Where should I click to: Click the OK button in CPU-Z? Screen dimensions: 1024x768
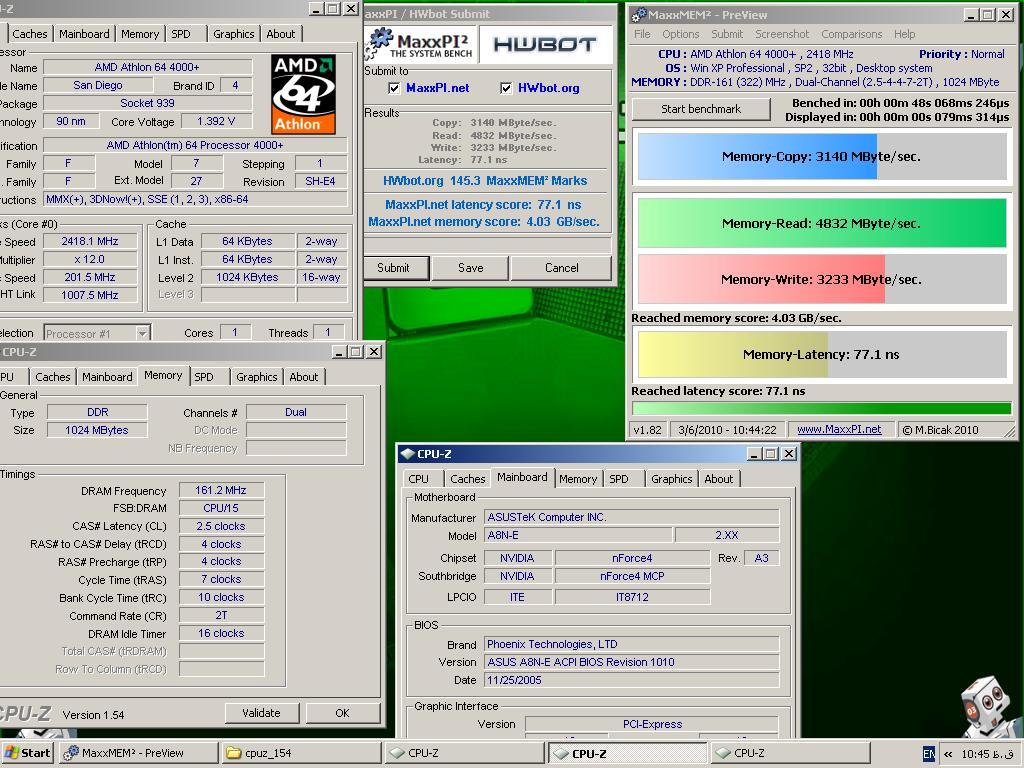[x=342, y=713]
